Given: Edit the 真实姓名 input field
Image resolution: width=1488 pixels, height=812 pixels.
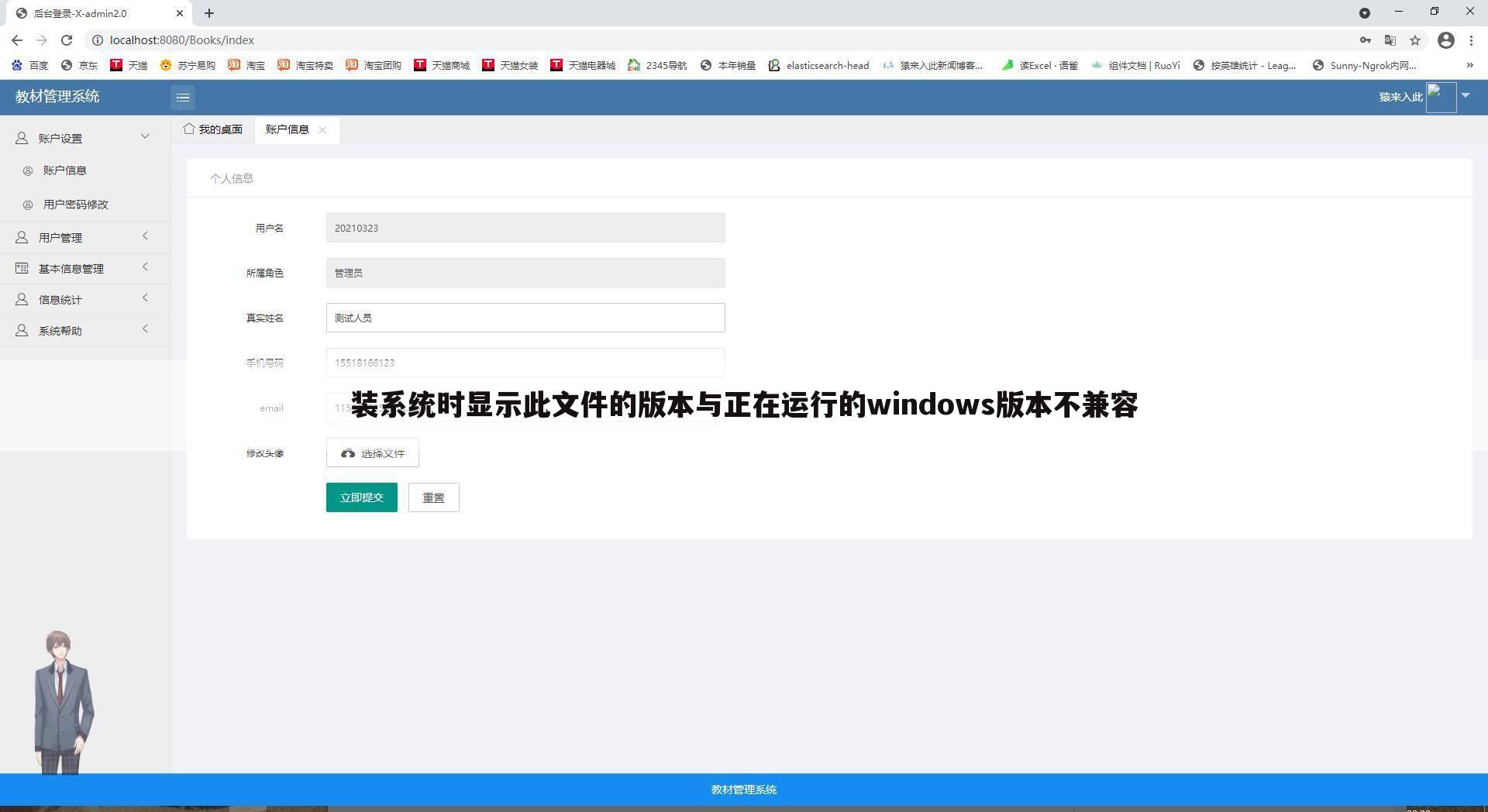Looking at the screenshot, I should click(x=525, y=318).
